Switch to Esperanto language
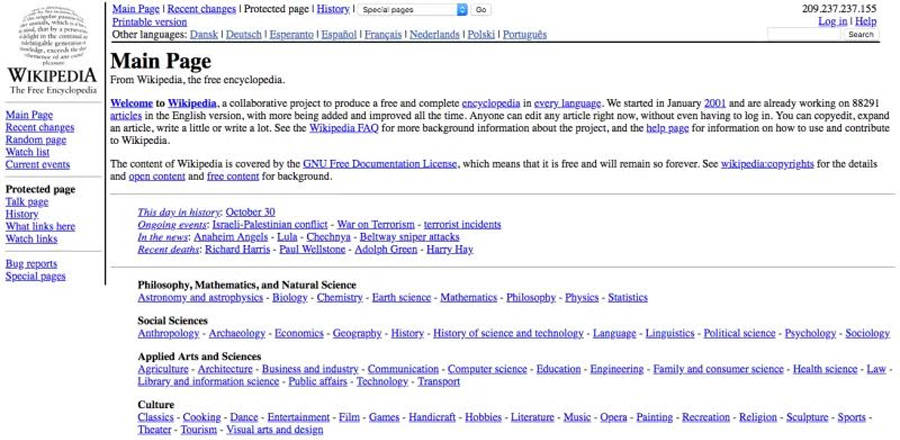The width and height of the screenshot is (900, 440). point(292,34)
